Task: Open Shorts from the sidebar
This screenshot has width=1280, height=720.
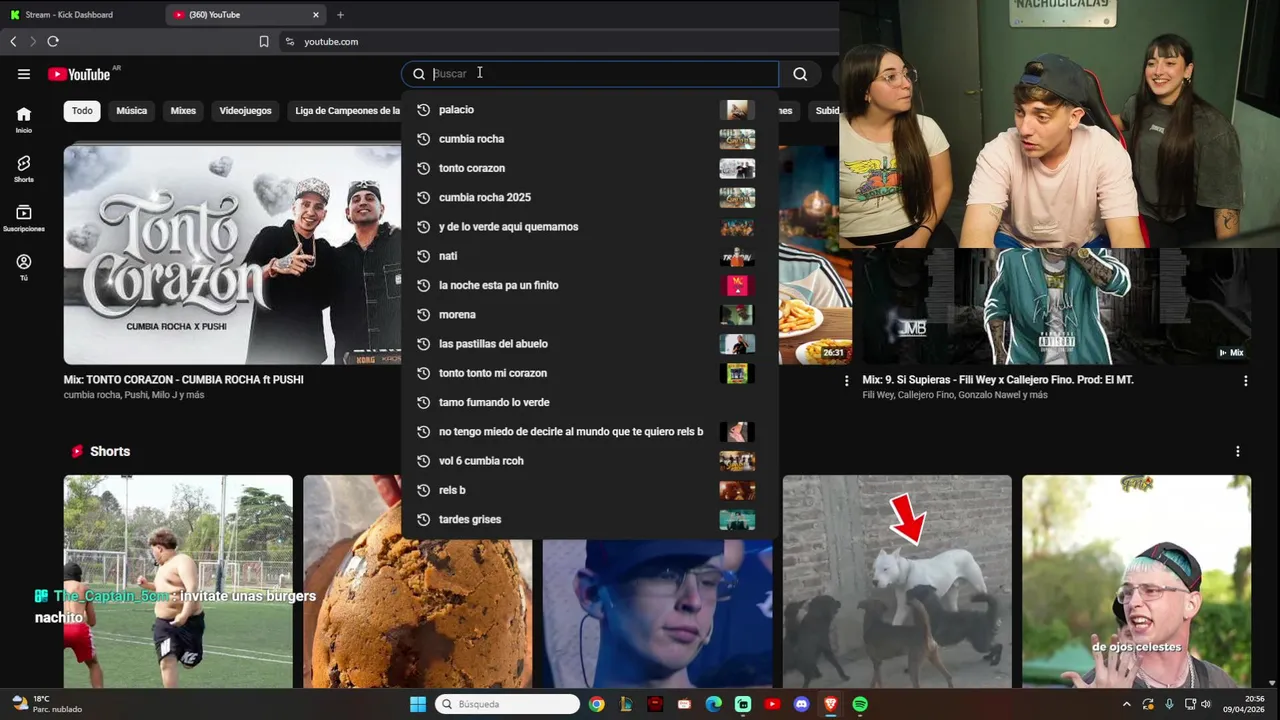Action: pyautogui.click(x=24, y=169)
